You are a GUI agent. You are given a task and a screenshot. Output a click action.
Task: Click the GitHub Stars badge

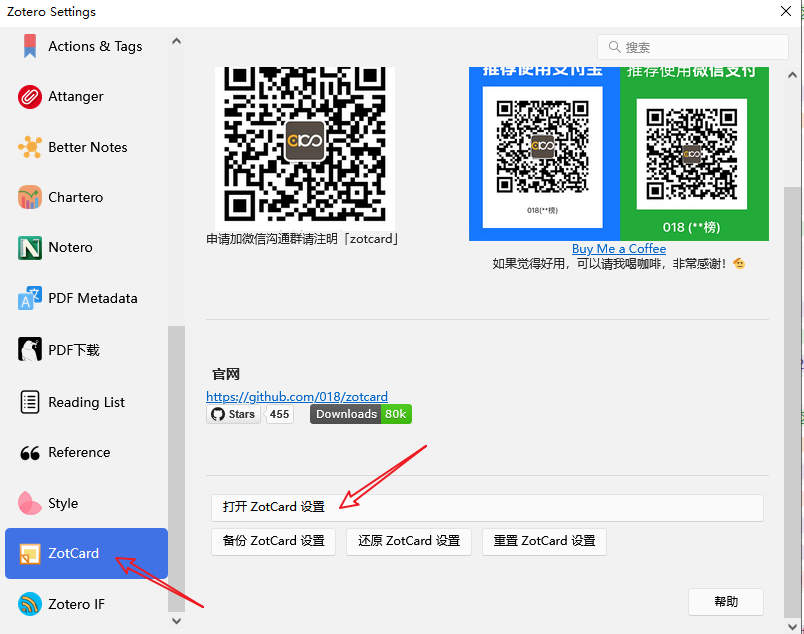[233, 414]
